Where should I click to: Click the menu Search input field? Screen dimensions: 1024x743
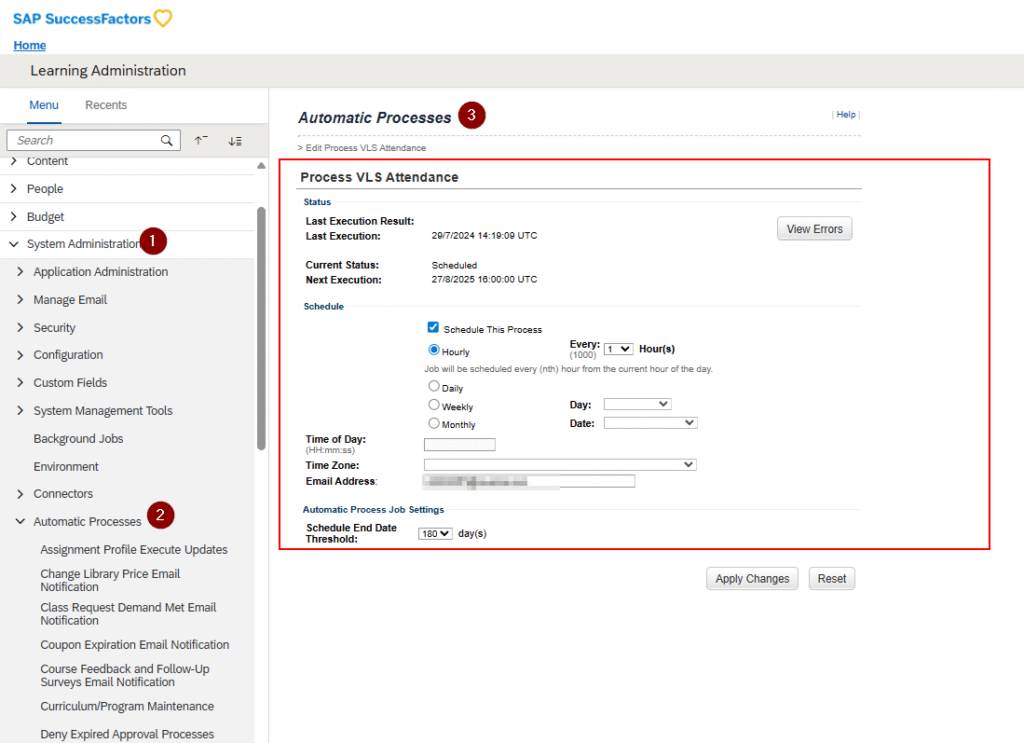(93, 140)
